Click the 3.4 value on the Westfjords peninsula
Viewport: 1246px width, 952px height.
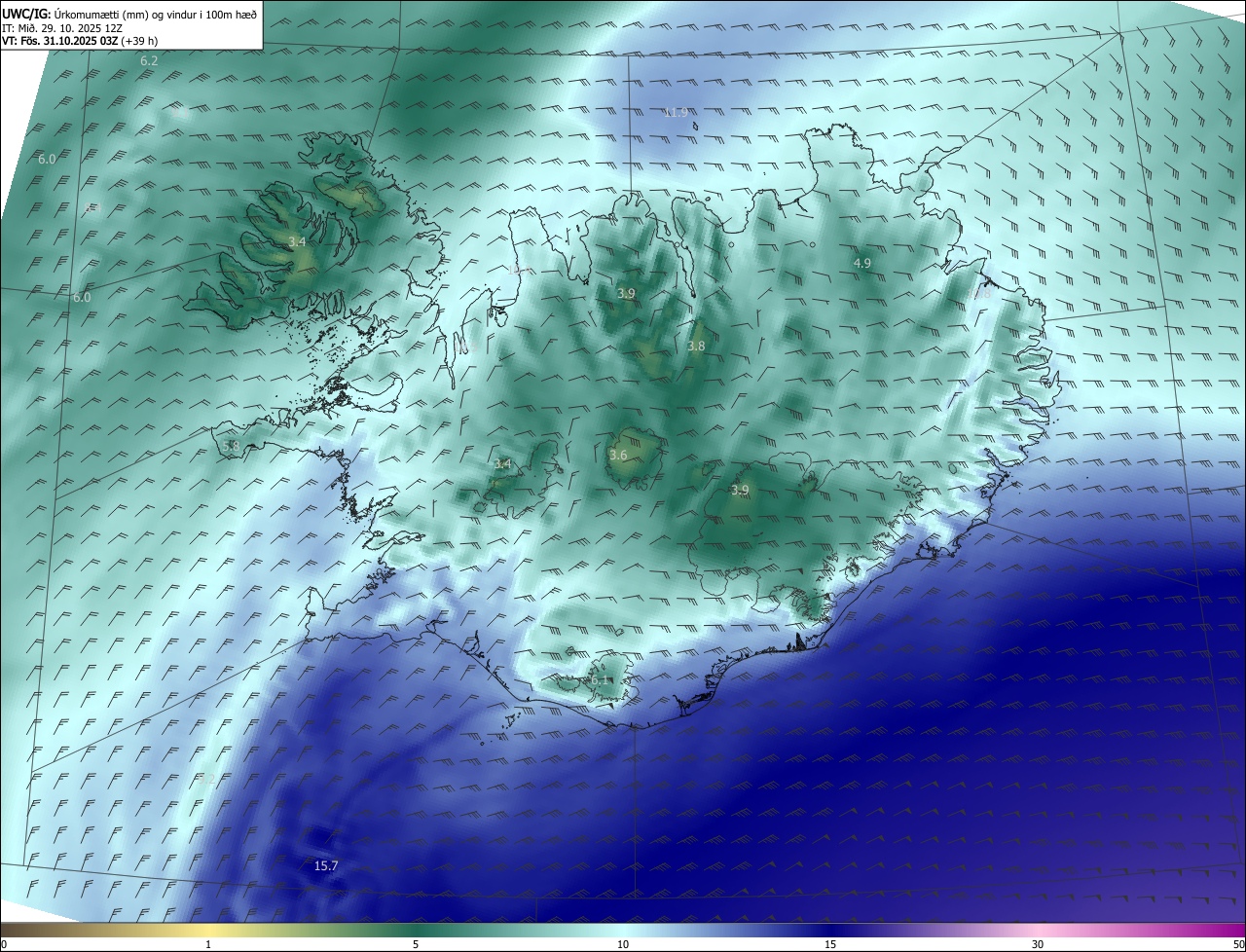pyautogui.click(x=298, y=241)
